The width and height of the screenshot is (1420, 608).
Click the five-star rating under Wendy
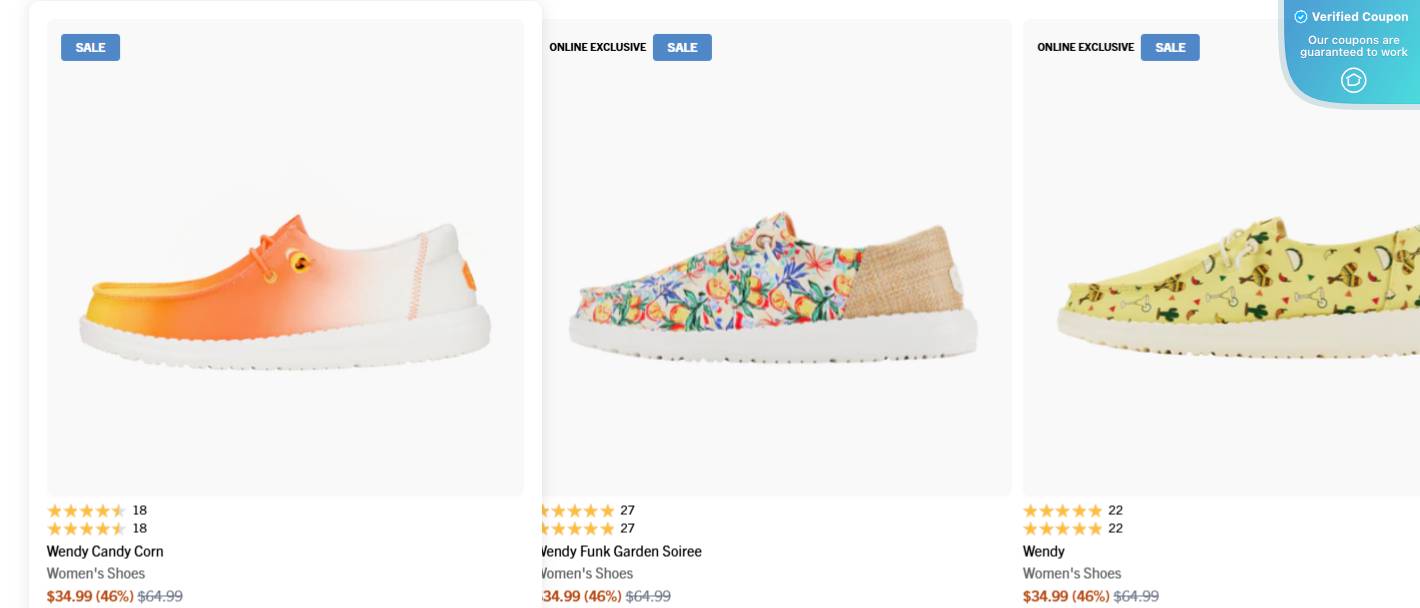point(1063,511)
